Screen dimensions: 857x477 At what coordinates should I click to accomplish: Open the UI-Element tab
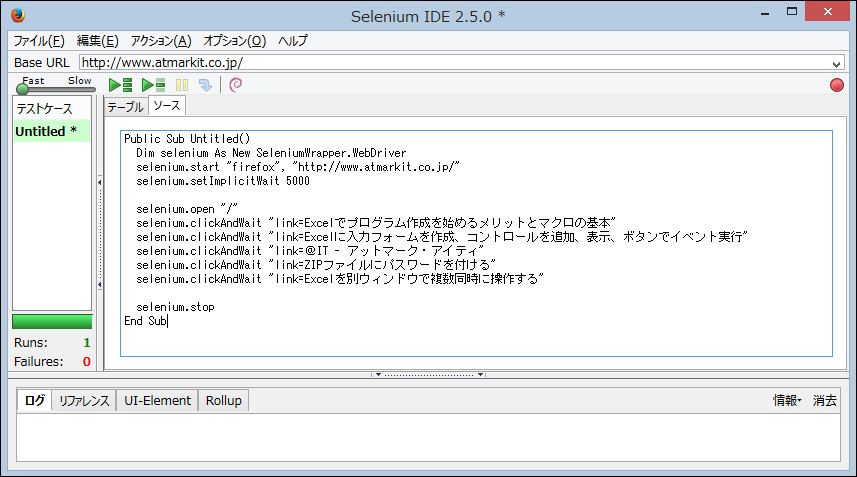tap(157, 401)
